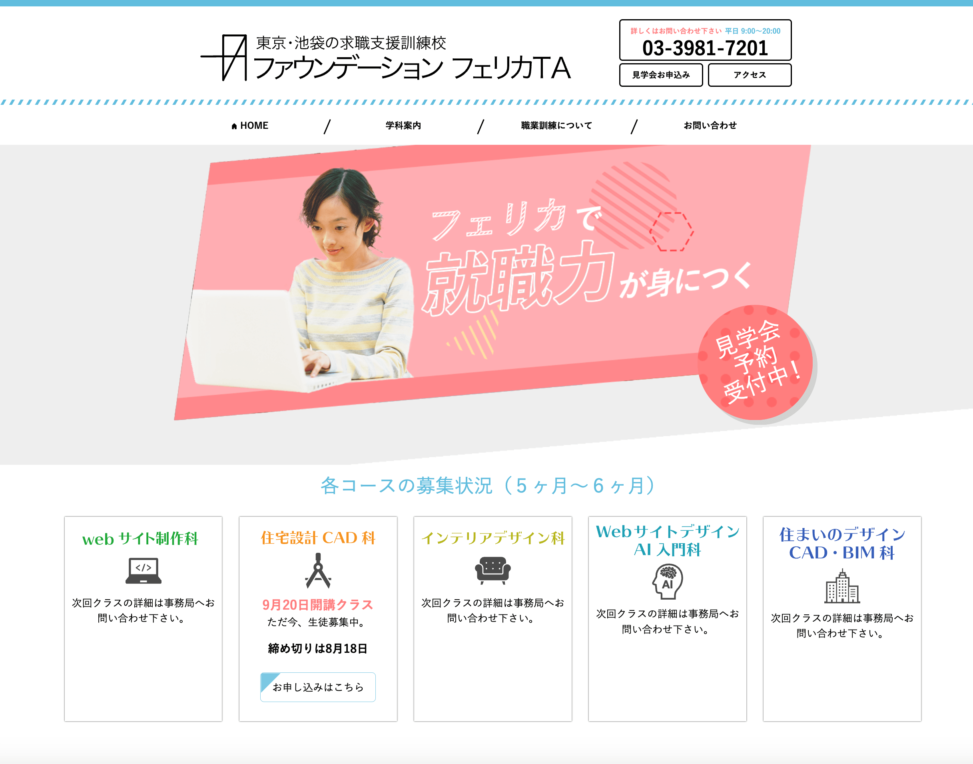The width and height of the screenshot is (973, 764).
Task: Click the AI head icon in AI 入門科 card
Action: 667,582
